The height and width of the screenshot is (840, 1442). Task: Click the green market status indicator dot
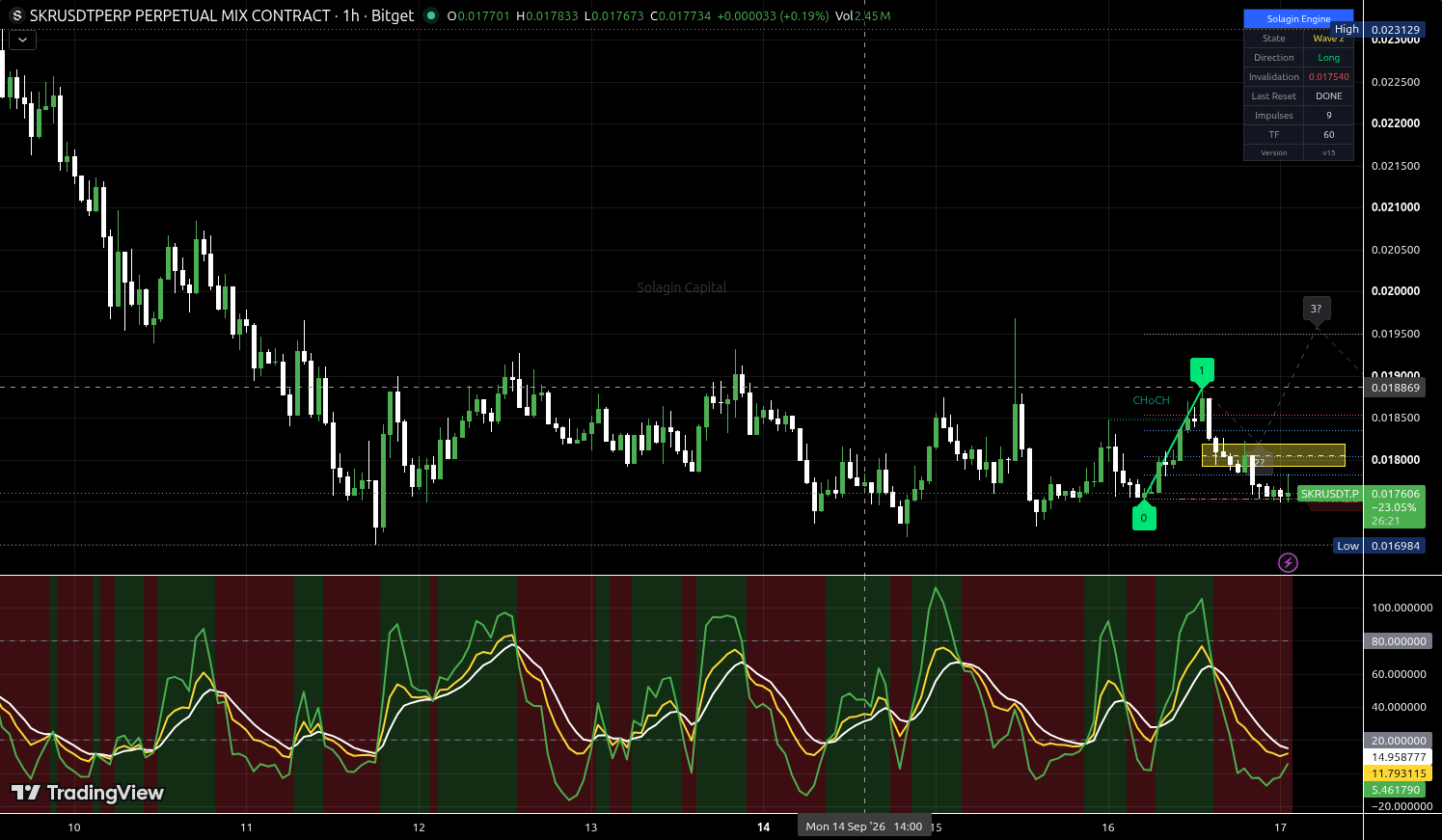tap(431, 15)
